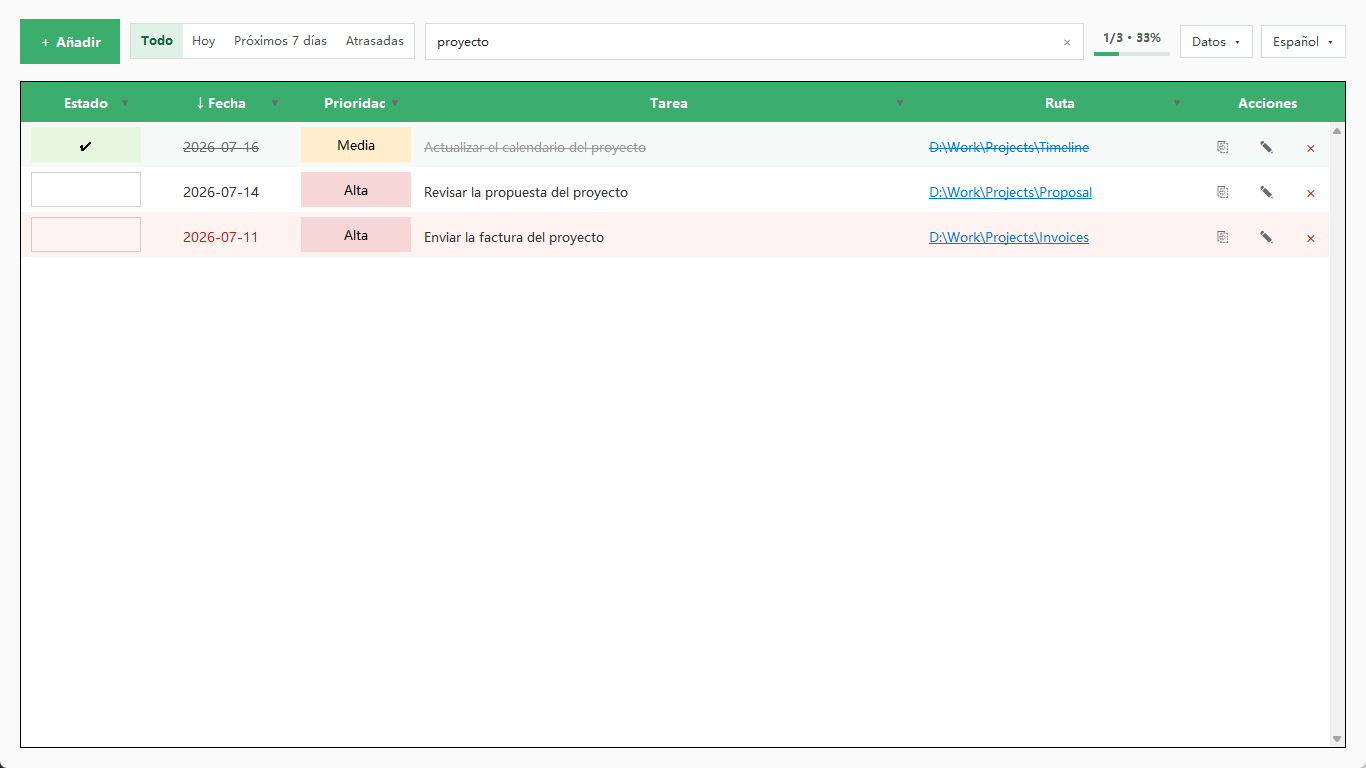Edit the 'Actualizar el calendario' task
This screenshot has width=1366, height=768.
pos(1266,147)
